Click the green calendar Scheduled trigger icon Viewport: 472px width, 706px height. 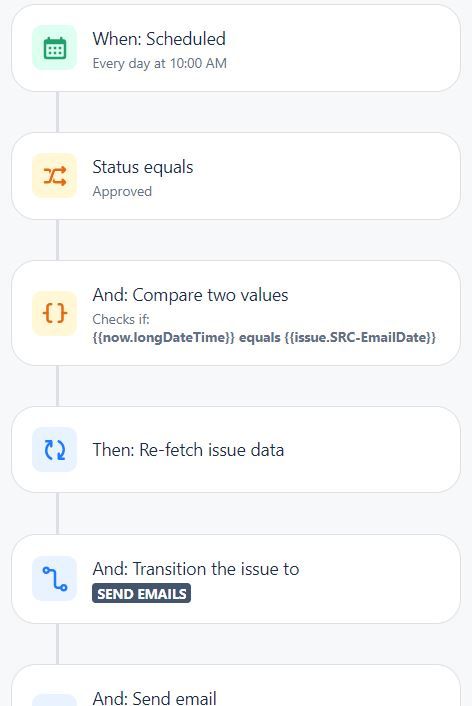(54, 48)
